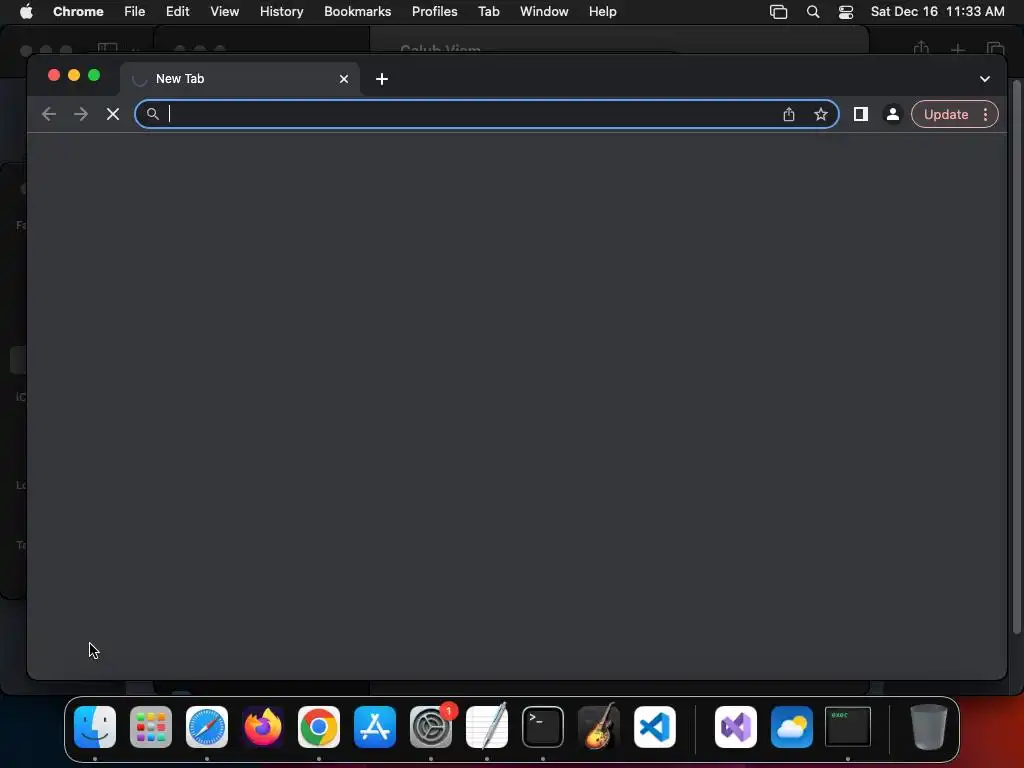
Task: Open the Profiles menu
Action: tap(434, 12)
